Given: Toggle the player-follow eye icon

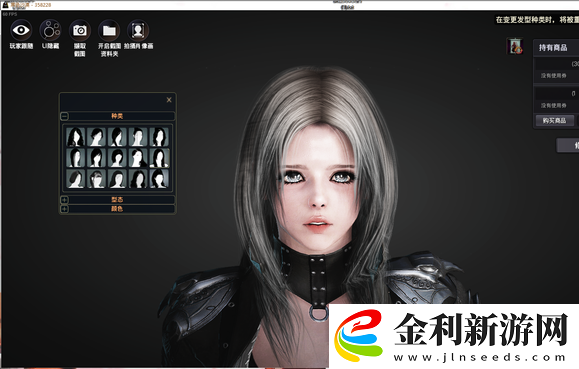Looking at the screenshot, I should [x=21, y=30].
